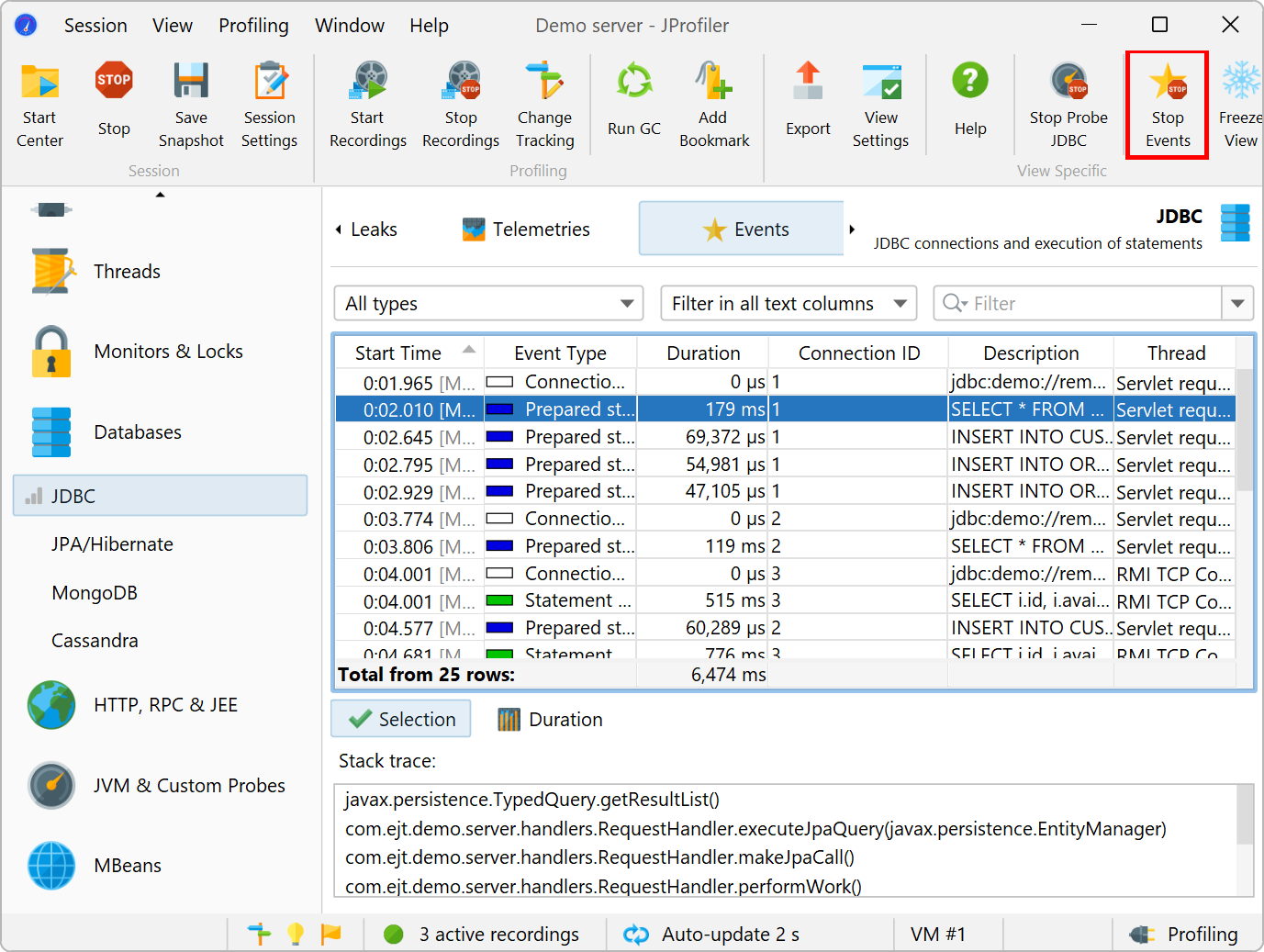Viewport: 1264px width, 952px height.
Task: Select Cassandra in the sidebar
Action: point(95,641)
